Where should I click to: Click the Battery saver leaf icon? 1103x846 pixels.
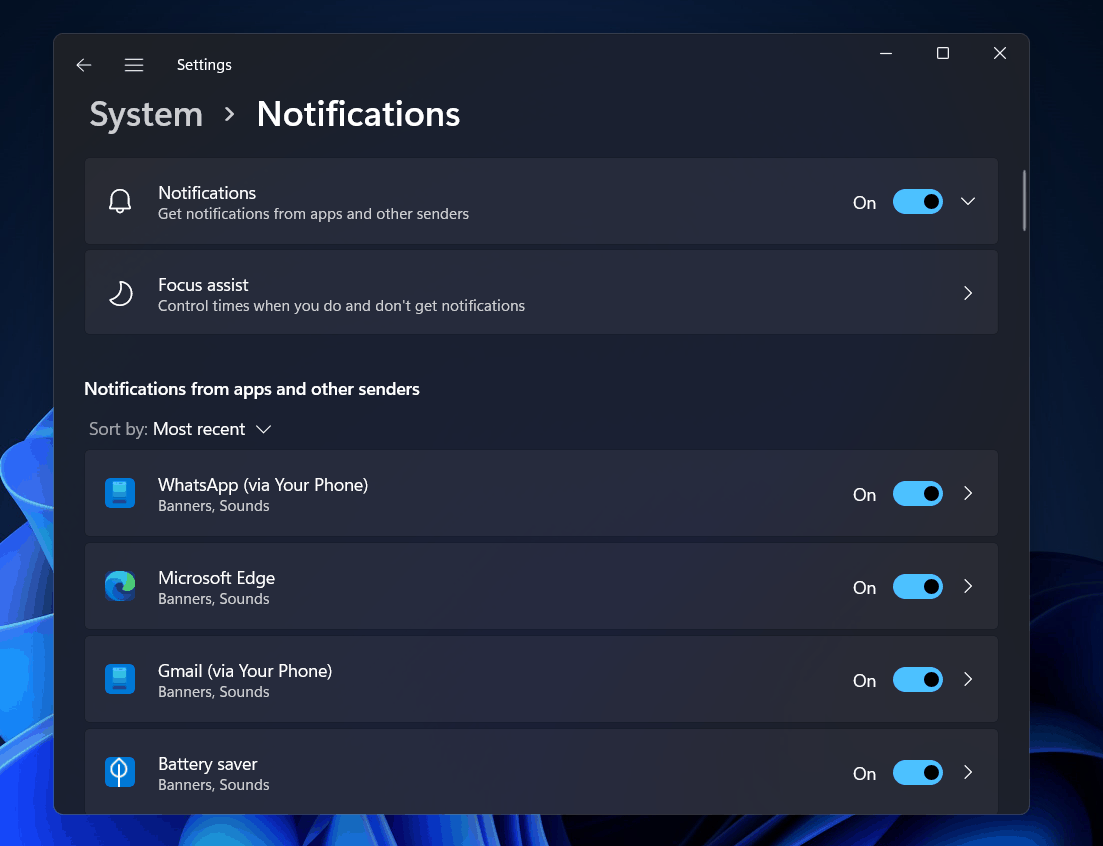pyautogui.click(x=120, y=772)
